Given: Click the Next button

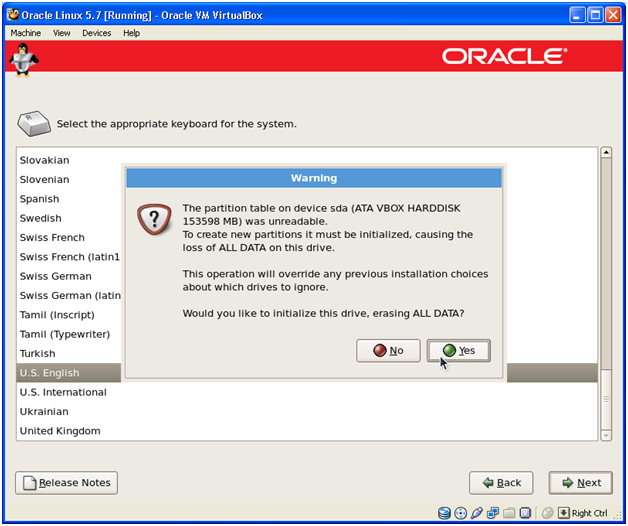Looking at the screenshot, I should (x=581, y=483).
